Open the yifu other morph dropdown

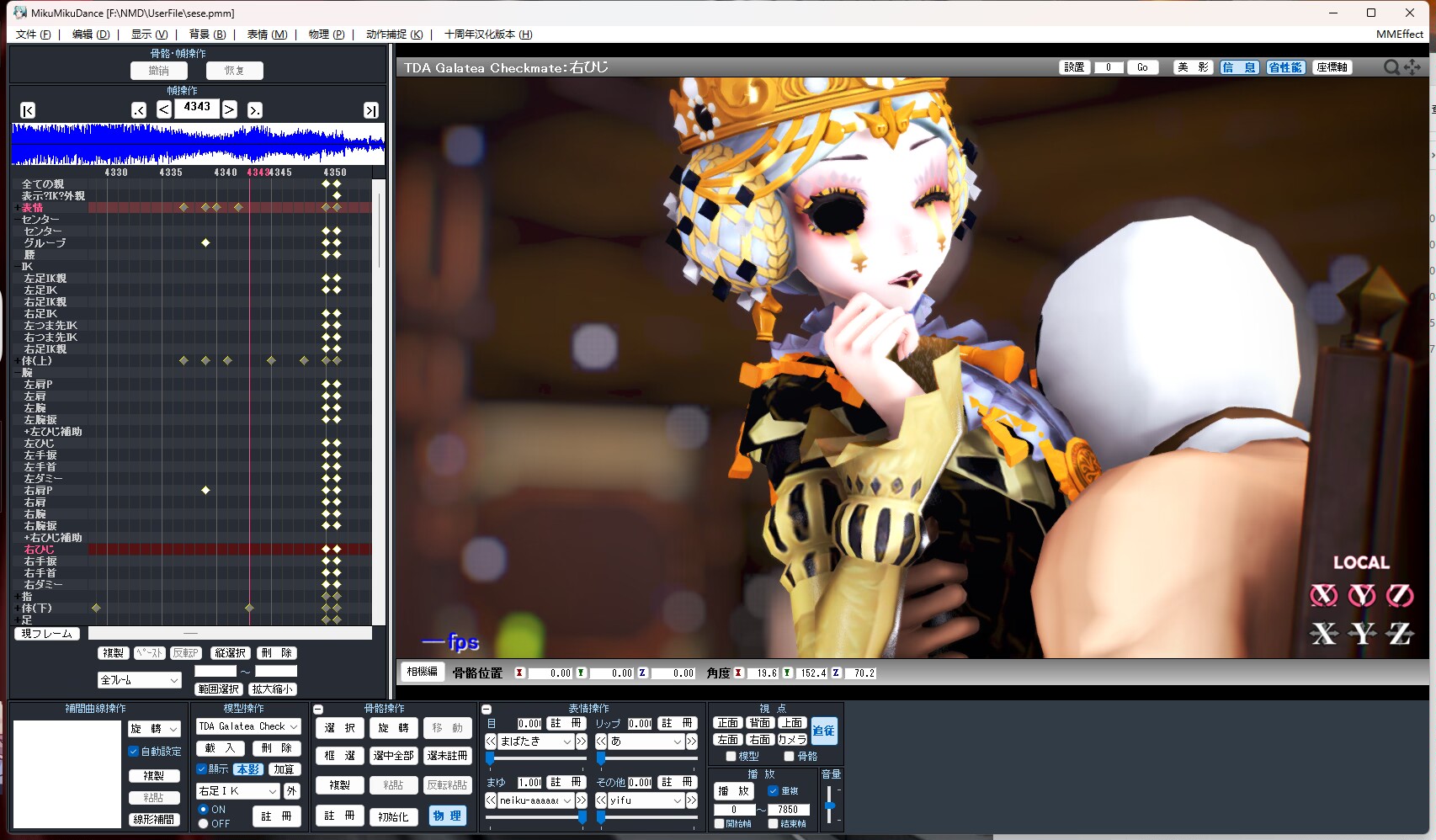point(646,800)
